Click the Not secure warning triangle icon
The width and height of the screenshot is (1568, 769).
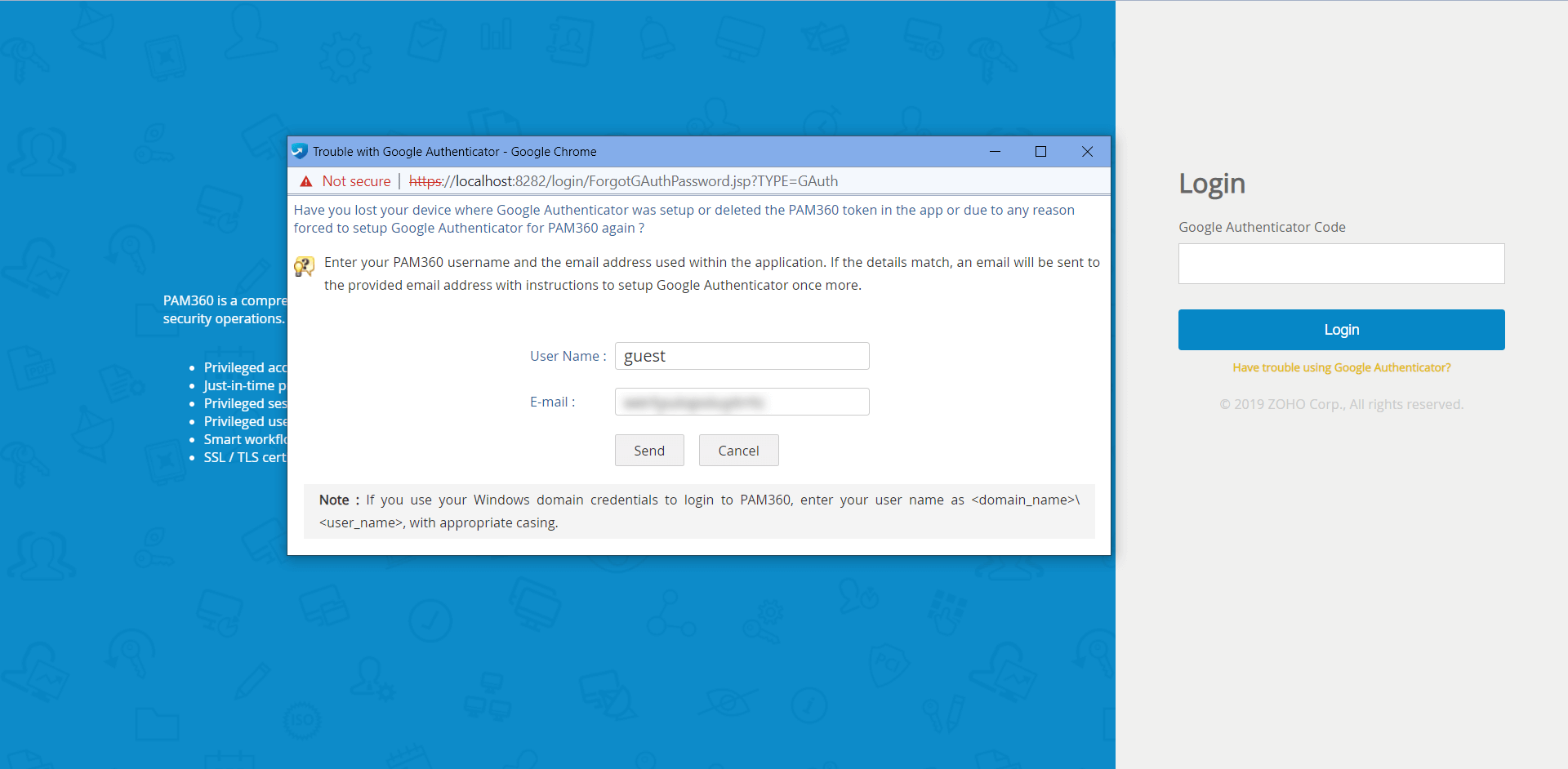coord(306,181)
